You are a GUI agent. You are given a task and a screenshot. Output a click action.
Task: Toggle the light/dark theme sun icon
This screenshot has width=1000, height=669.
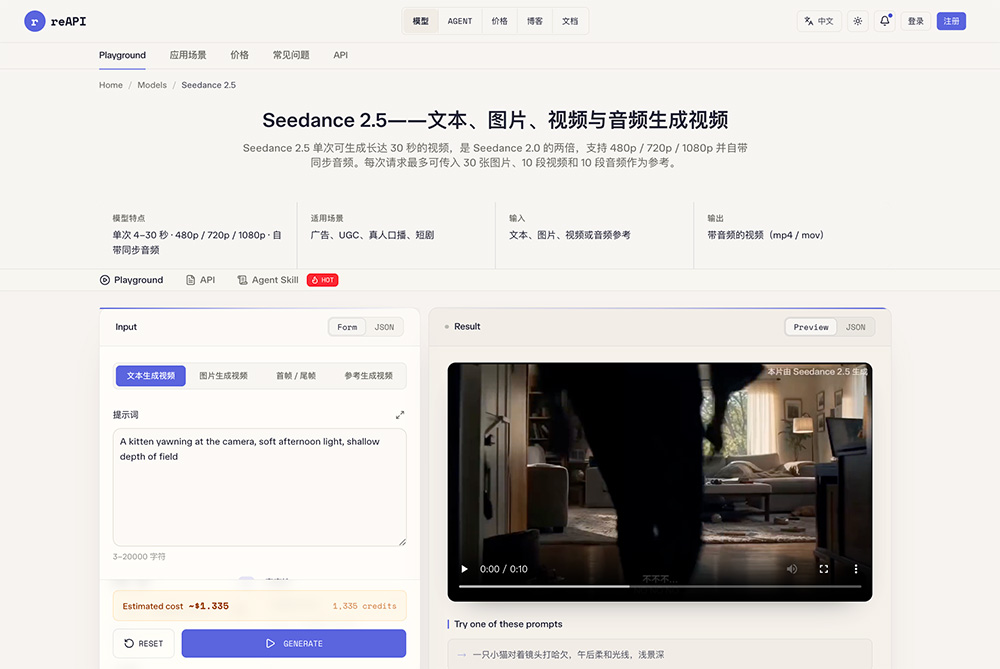(858, 21)
